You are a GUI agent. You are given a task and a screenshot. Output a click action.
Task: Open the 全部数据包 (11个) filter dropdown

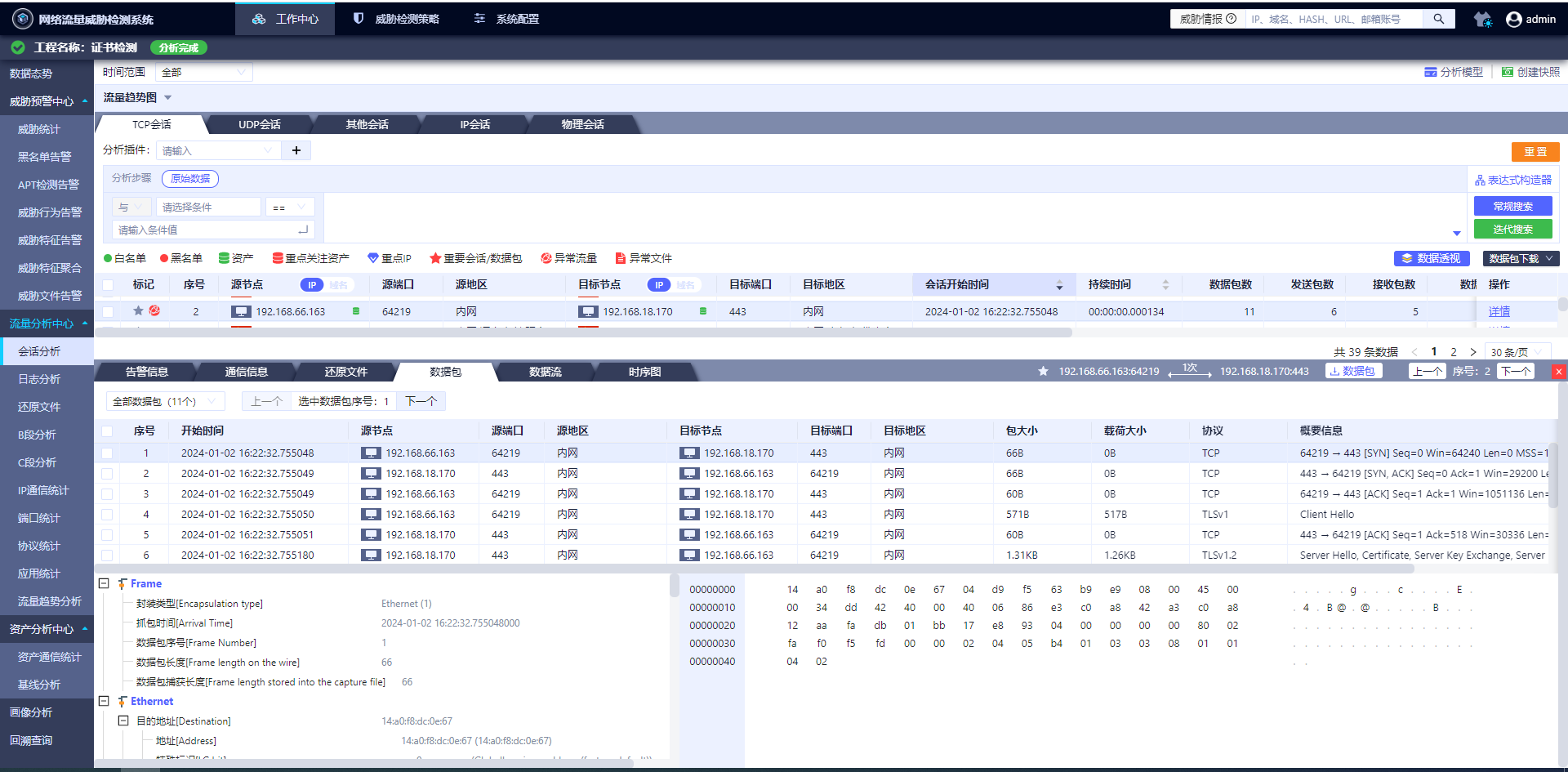(166, 401)
